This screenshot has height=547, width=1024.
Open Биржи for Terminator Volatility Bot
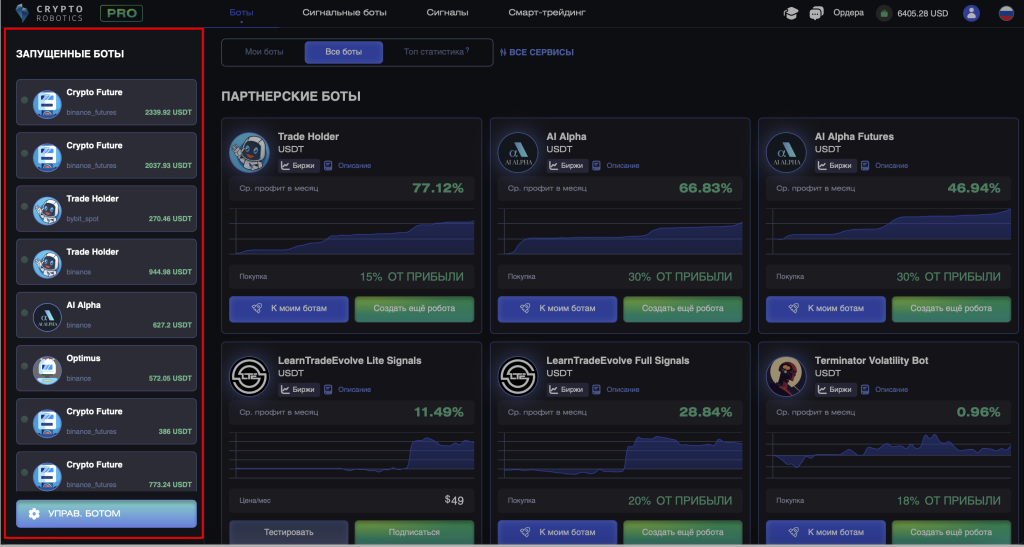tap(835, 390)
